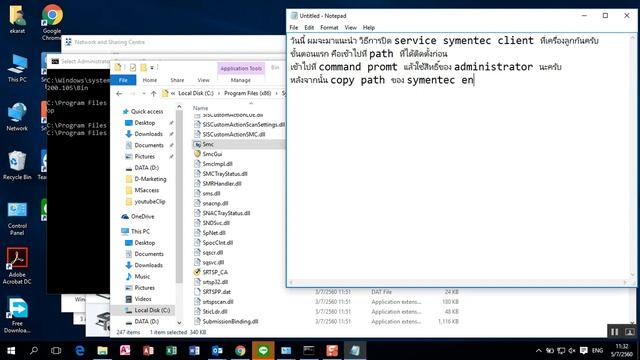Switch to Explorer View ribbon tab
The image size is (640, 360).
coord(203,80)
